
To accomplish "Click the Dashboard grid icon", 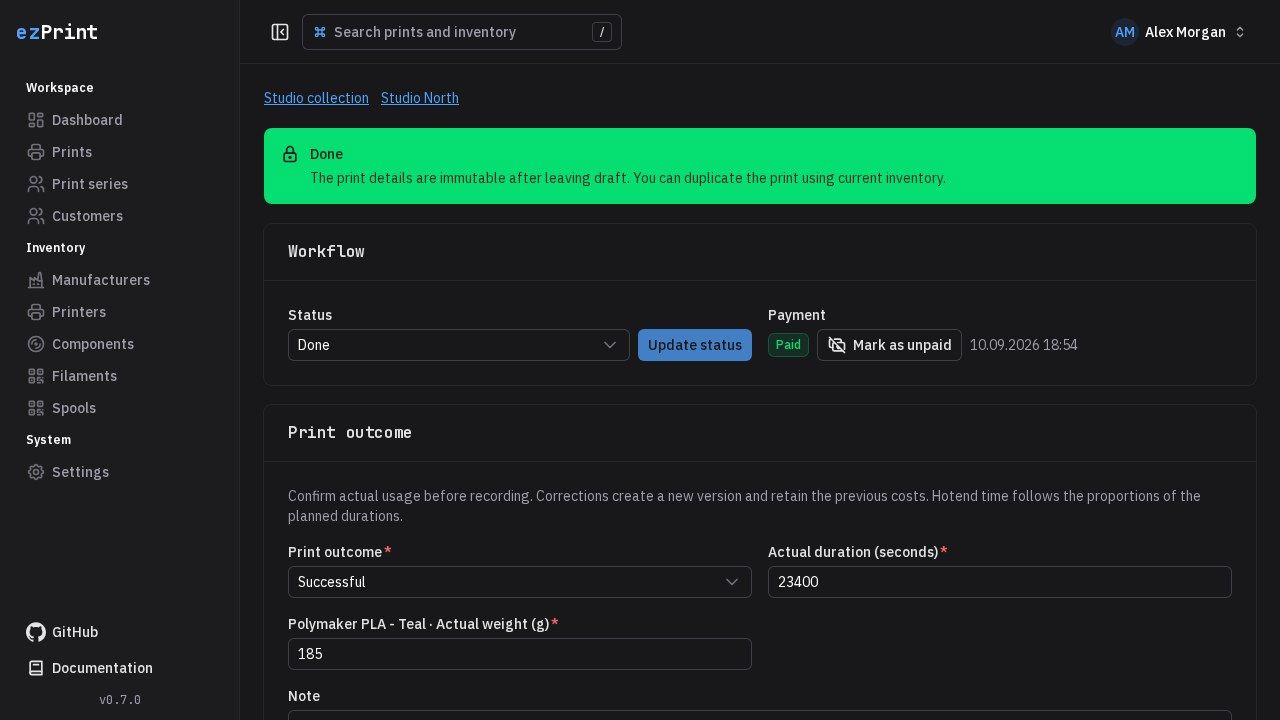I will point(36,120).
